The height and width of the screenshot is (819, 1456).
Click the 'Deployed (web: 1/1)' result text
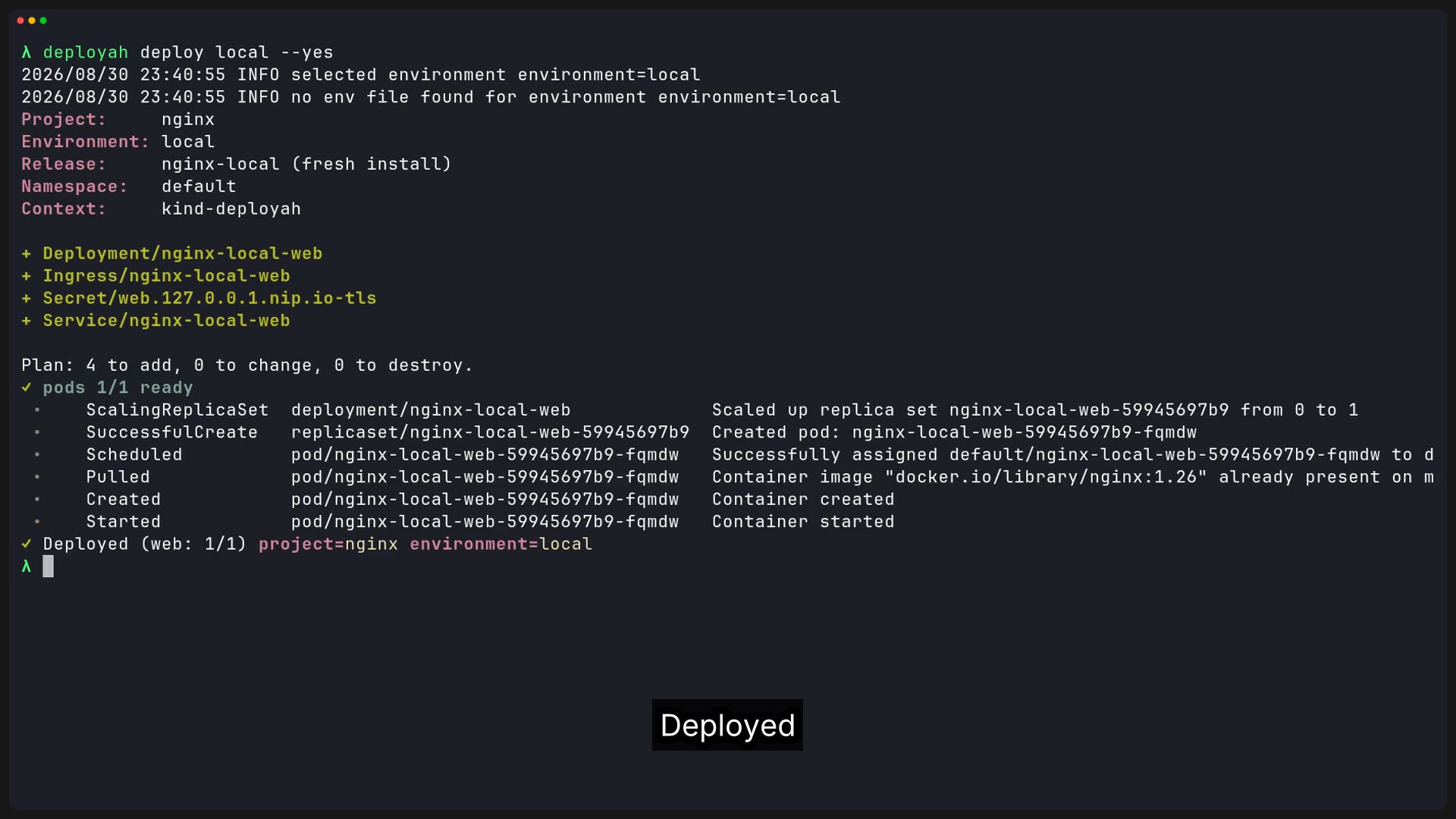(145, 544)
